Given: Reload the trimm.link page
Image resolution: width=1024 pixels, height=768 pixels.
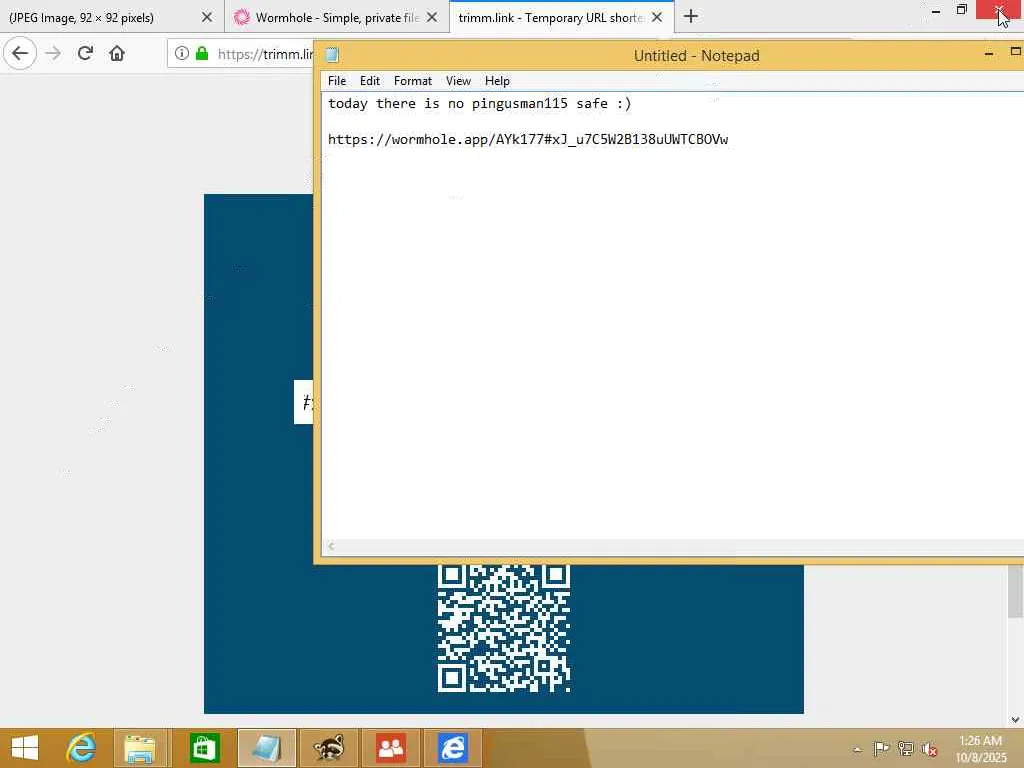Looking at the screenshot, I should point(85,53).
